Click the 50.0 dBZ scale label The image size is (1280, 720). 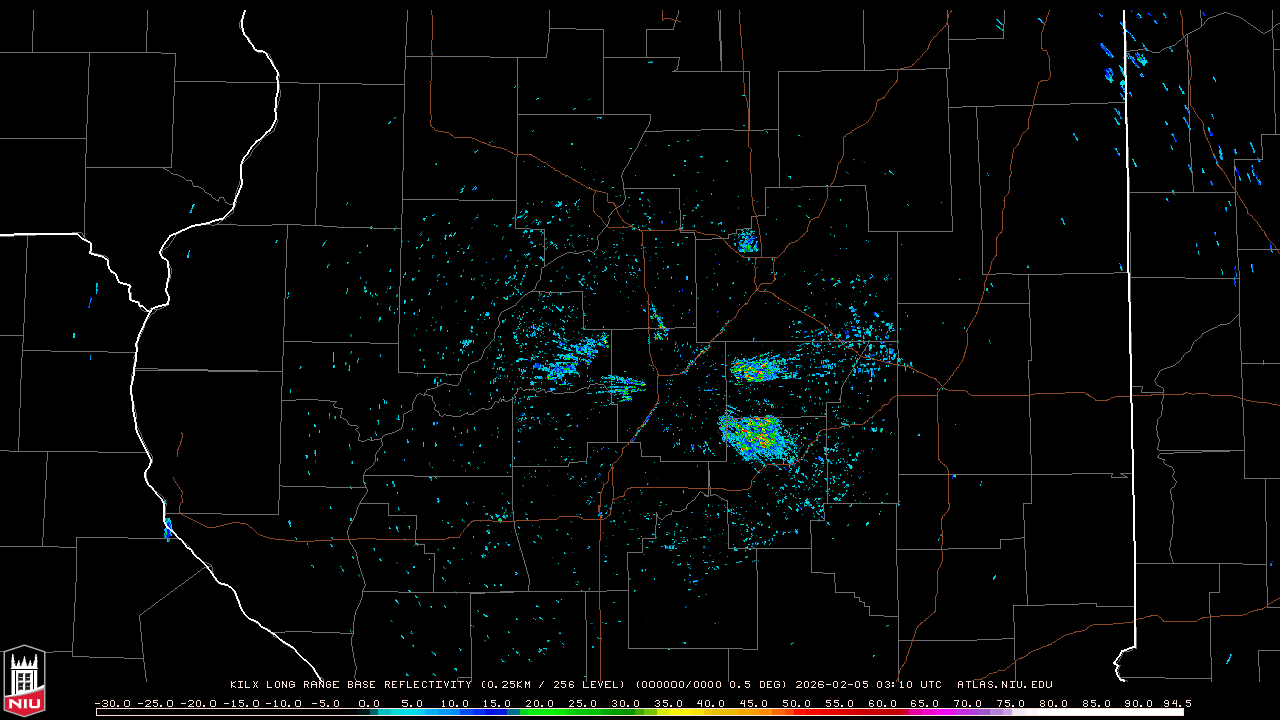(x=797, y=703)
